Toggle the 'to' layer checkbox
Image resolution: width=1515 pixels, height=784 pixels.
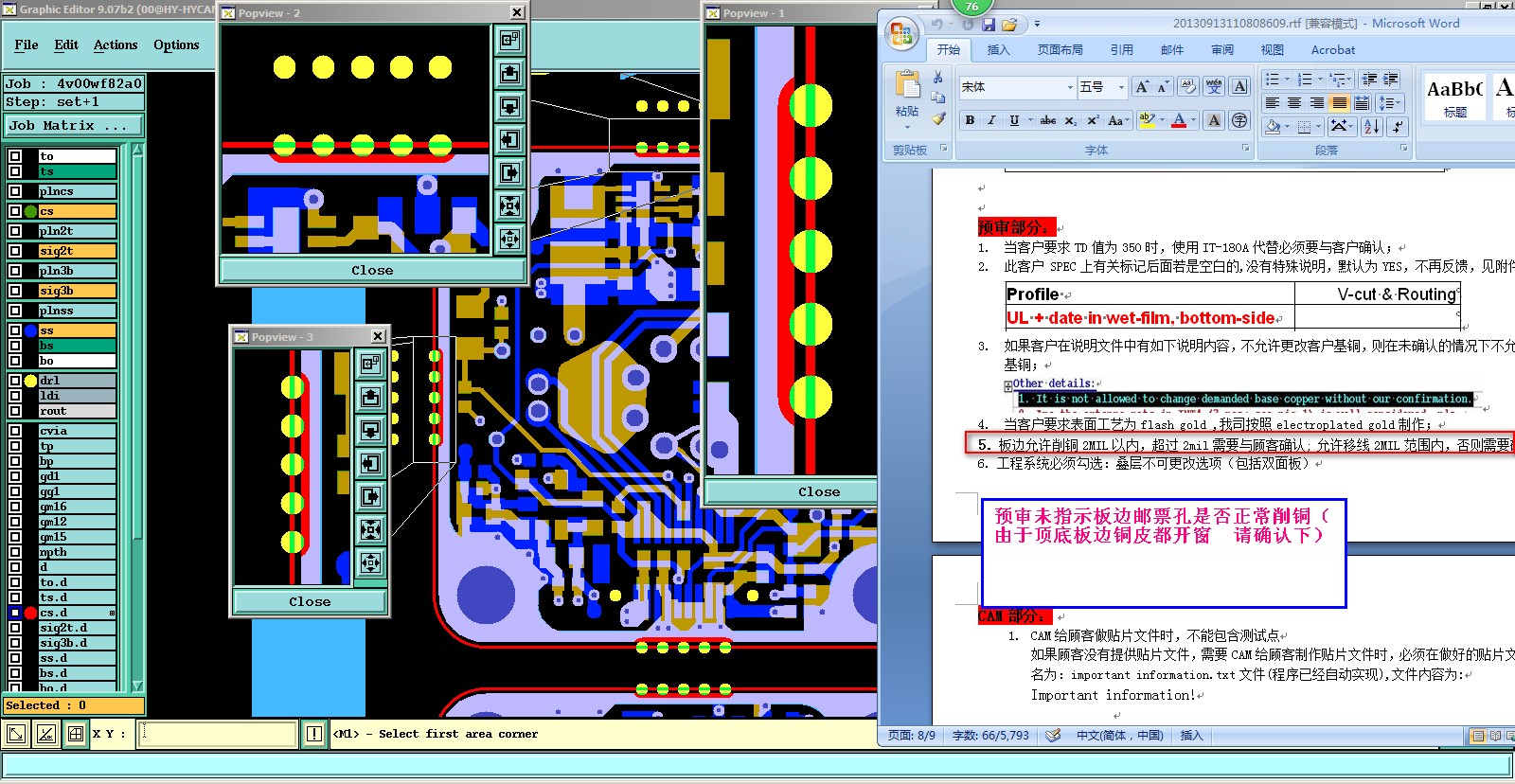click(x=15, y=156)
